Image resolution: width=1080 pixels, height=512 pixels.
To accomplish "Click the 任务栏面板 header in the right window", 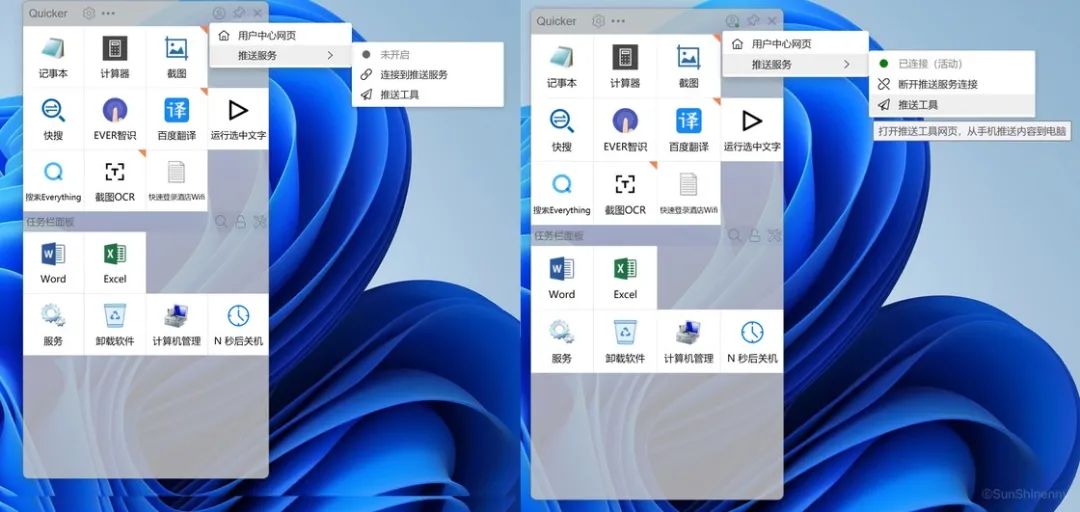I will click(x=559, y=236).
